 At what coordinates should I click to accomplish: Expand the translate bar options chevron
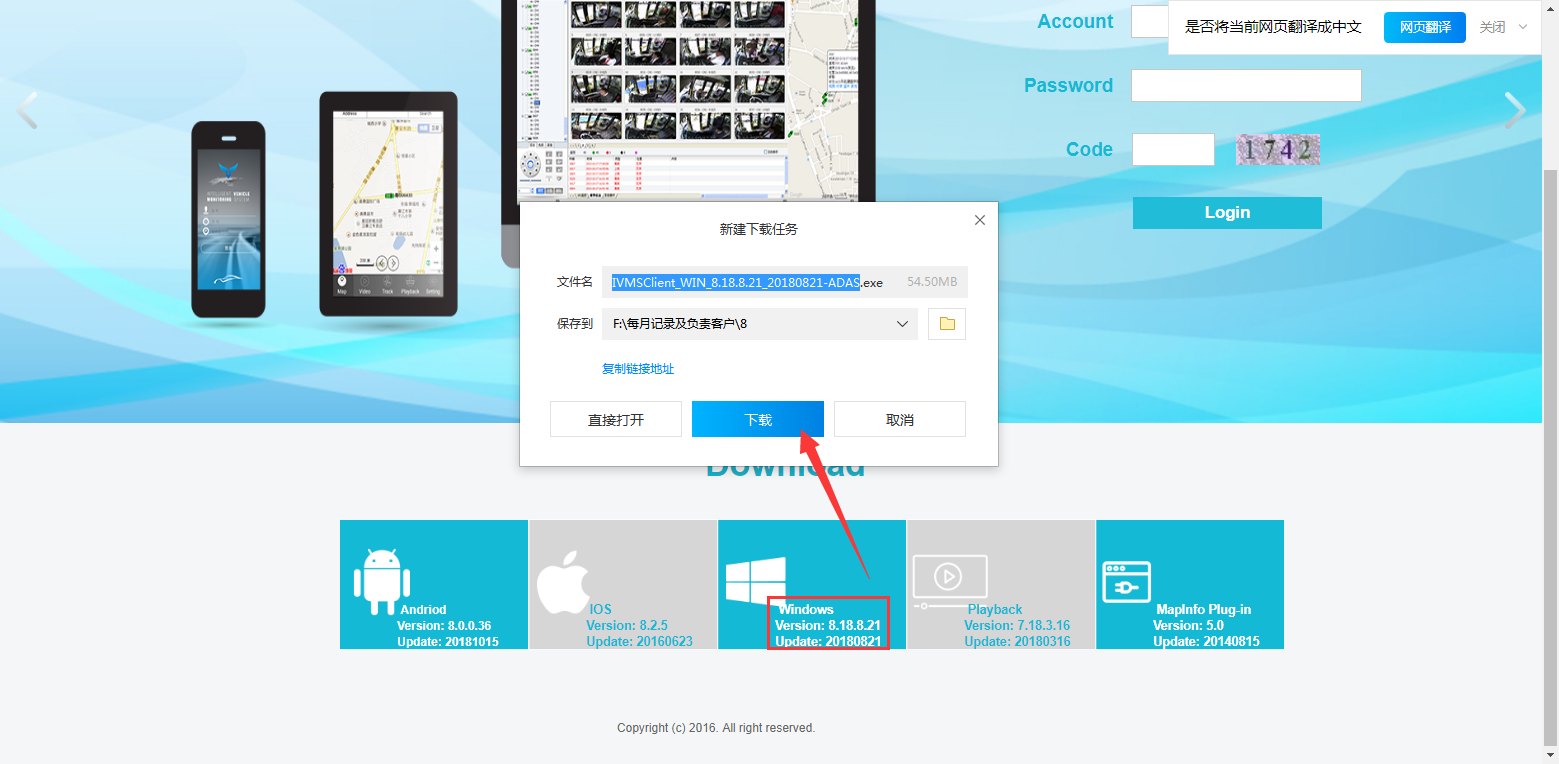1523,27
